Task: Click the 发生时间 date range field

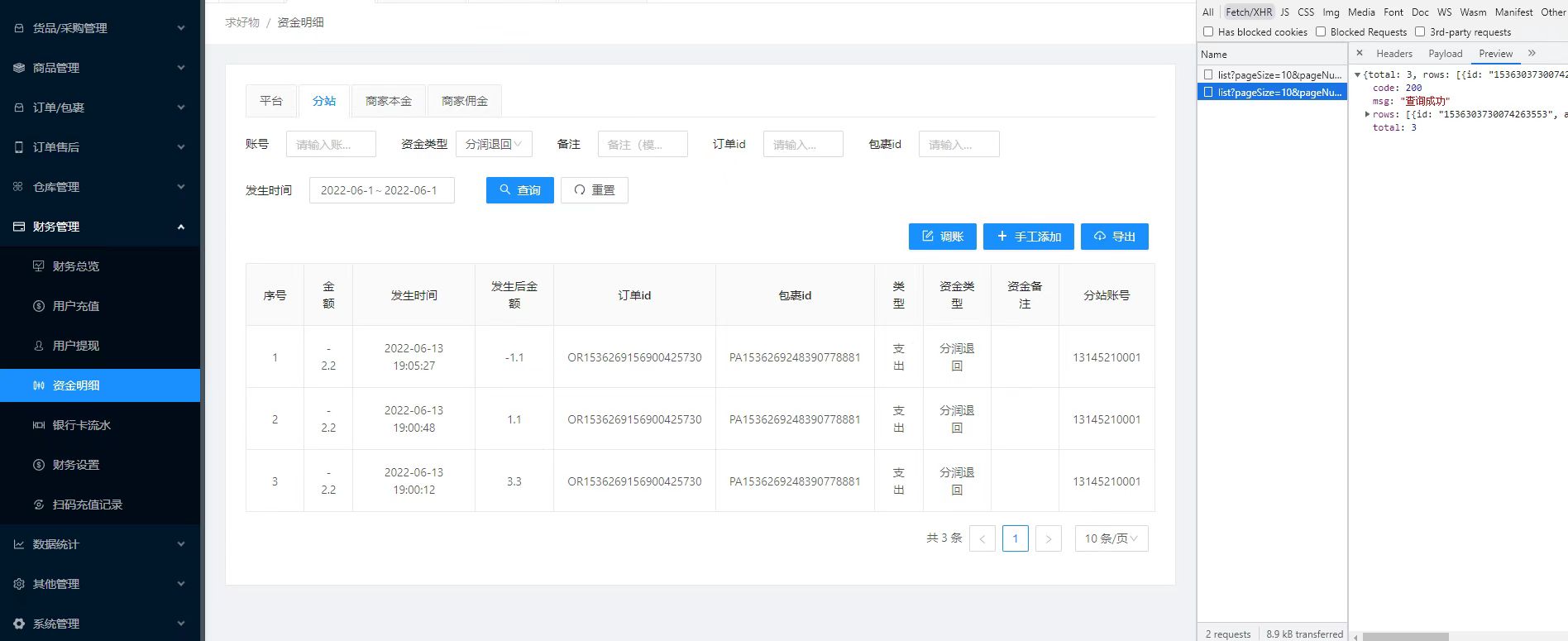Action: click(x=382, y=190)
